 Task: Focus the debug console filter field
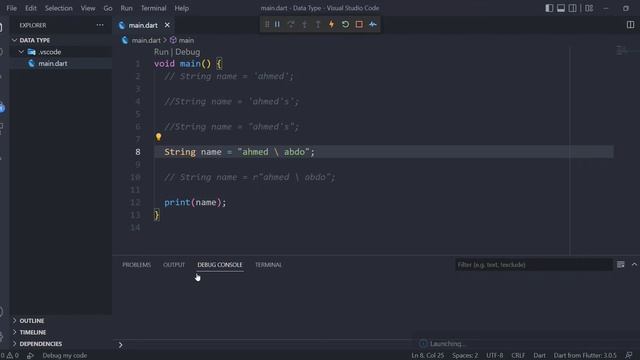pyautogui.click(x=533, y=265)
